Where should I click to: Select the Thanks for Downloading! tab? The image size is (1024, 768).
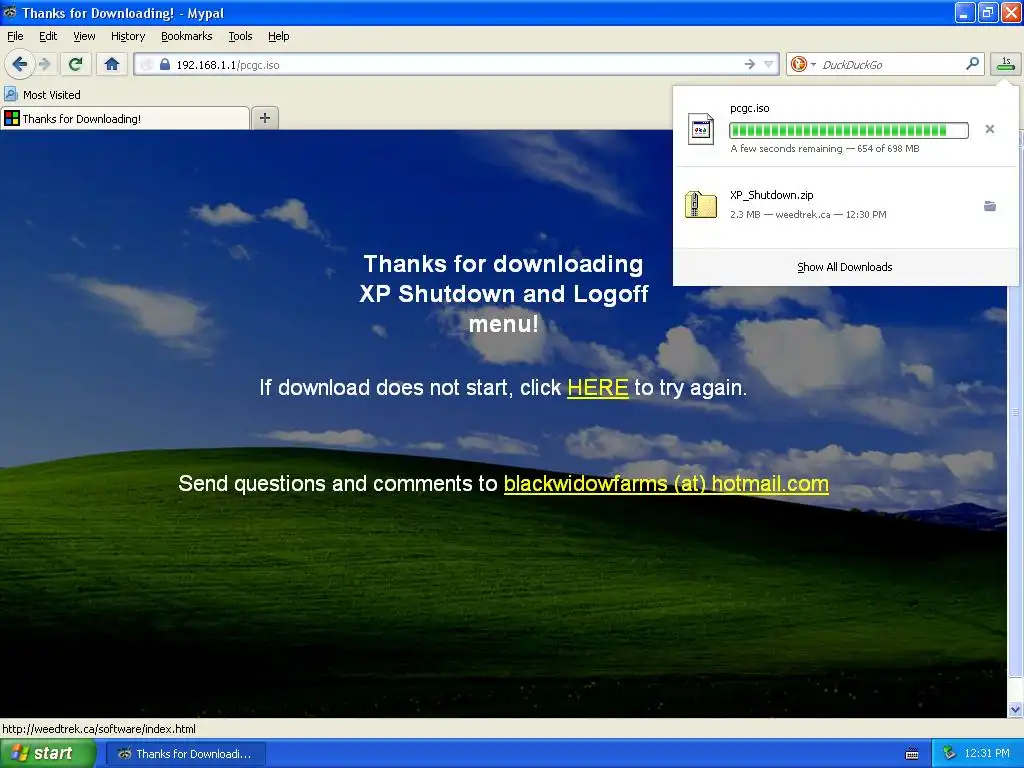click(125, 118)
